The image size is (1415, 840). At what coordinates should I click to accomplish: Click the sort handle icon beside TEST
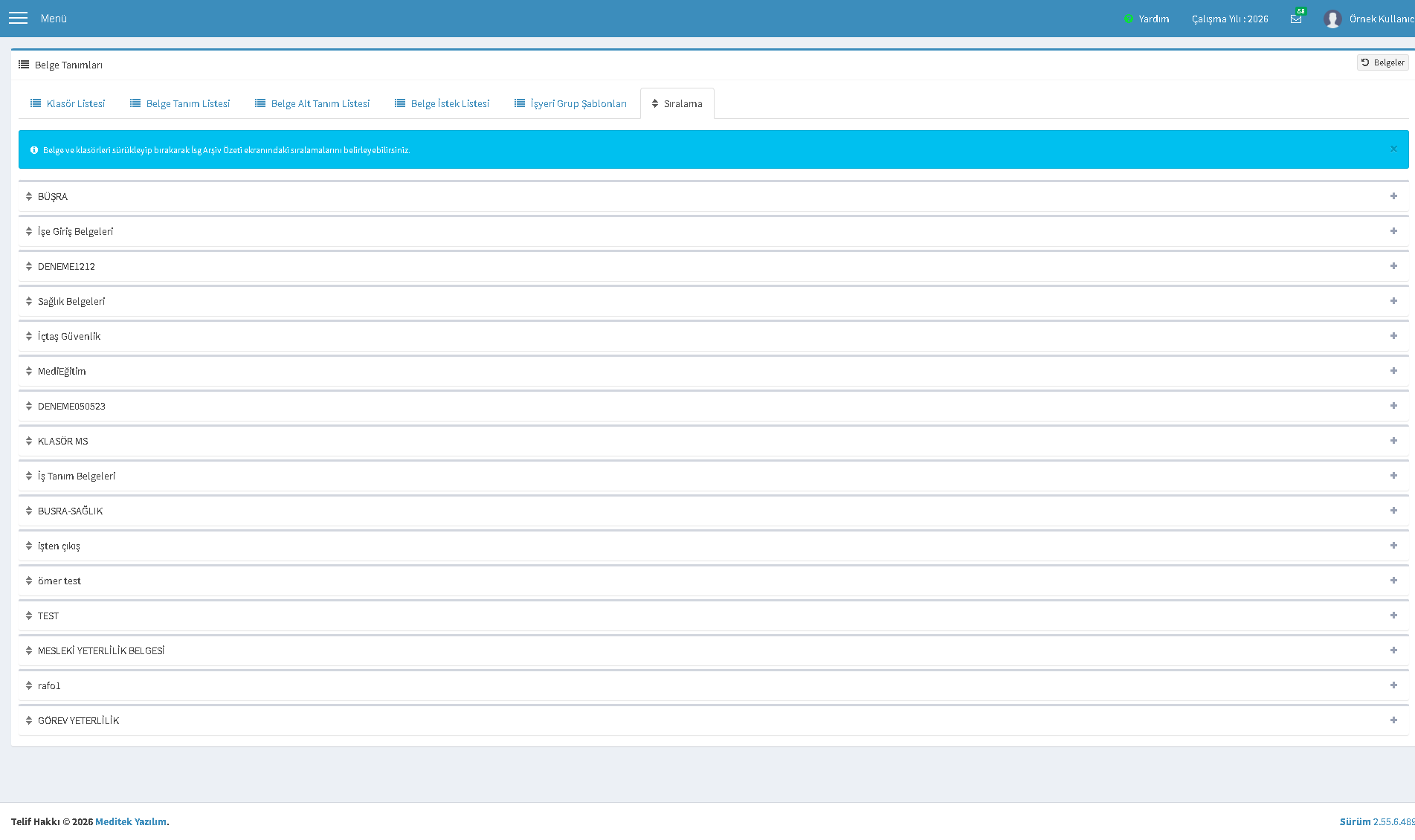[x=29, y=616]
